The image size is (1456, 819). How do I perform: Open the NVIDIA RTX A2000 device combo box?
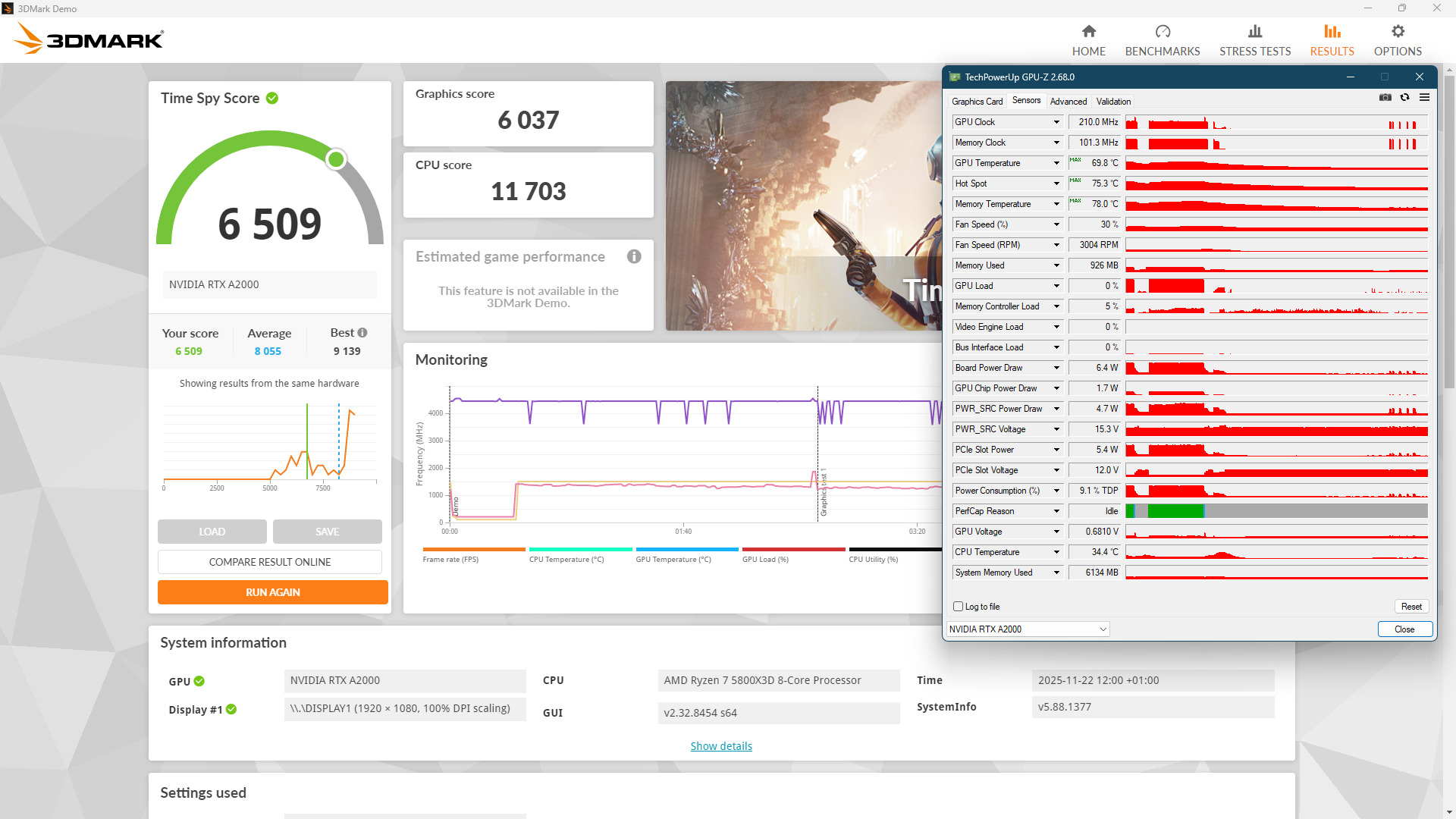pos(1028,629)
